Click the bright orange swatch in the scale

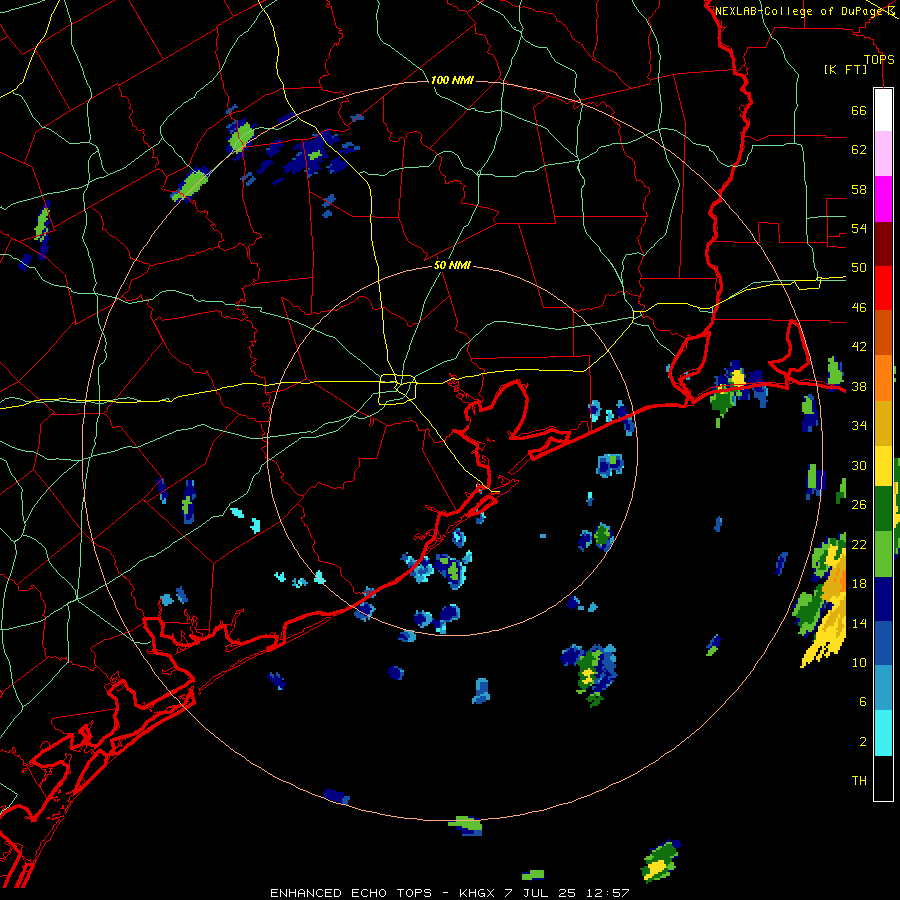[883, 378]
